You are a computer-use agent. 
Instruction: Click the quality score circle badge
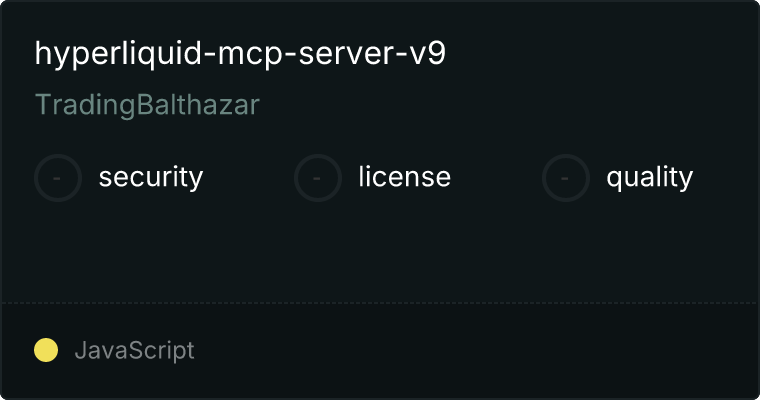pyautogui.click(x=566, y=178)
